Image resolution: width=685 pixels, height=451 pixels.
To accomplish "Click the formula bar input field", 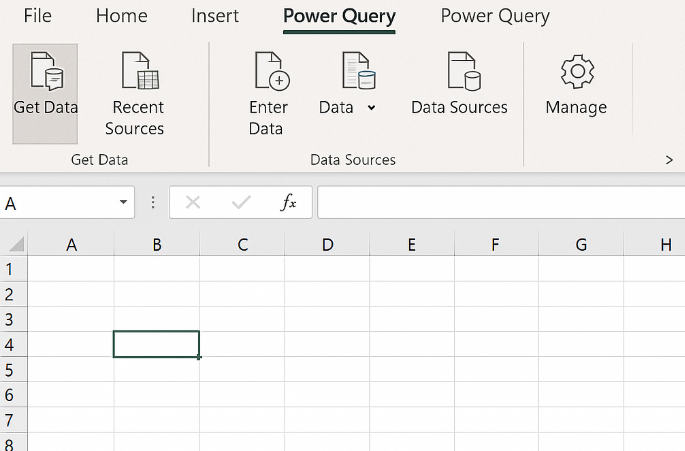I will click(501, 202).
